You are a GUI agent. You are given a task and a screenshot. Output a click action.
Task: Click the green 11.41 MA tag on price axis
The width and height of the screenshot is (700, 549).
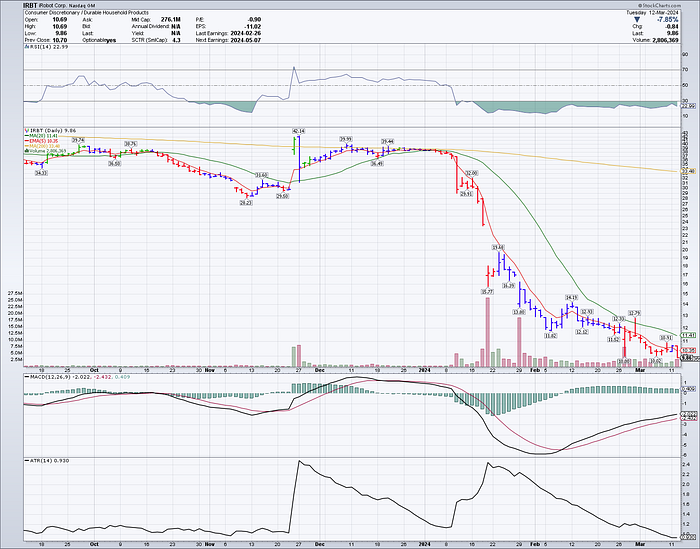click(688, 335)
